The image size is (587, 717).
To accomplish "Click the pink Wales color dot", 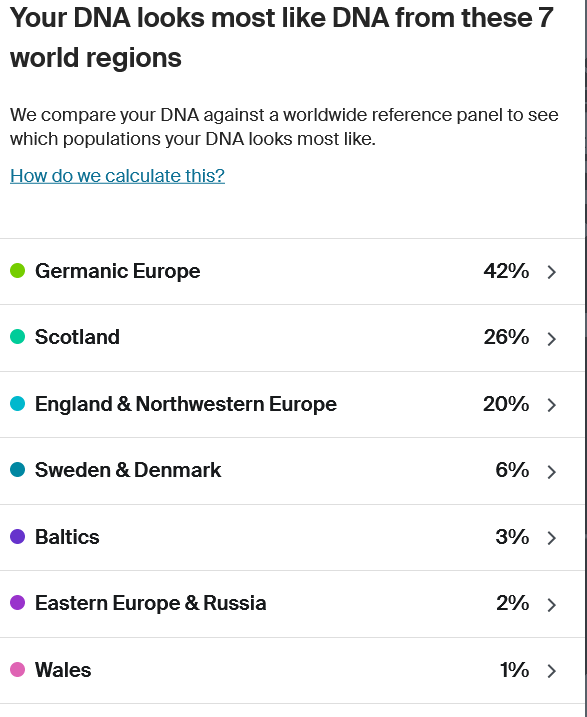I will pos(17,669).
